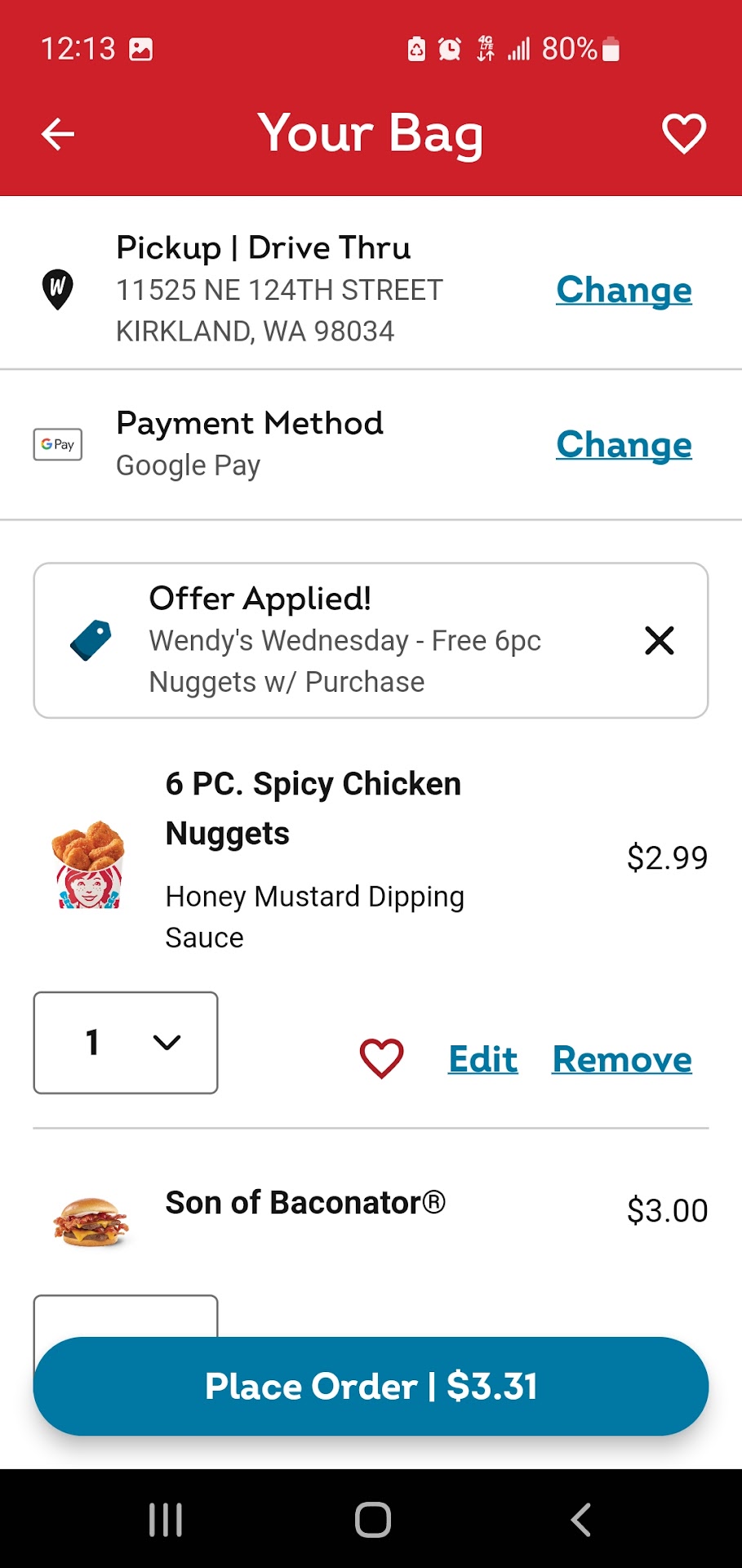This screenshot has width=742, height=1568.
Task: Open the Son of Baconator quantity box
Action: [126, 1316]
